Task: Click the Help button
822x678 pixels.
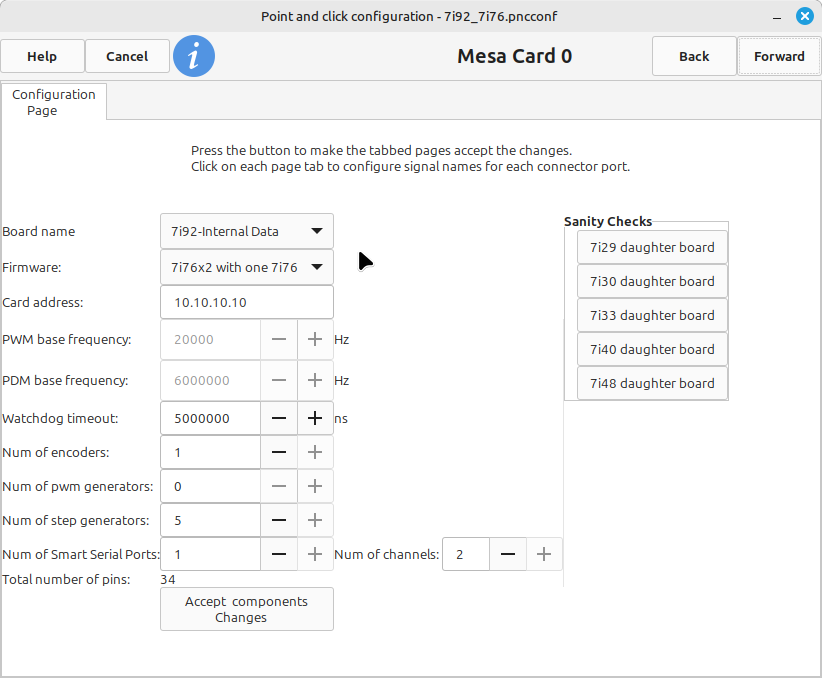Action: coord(42,56)
